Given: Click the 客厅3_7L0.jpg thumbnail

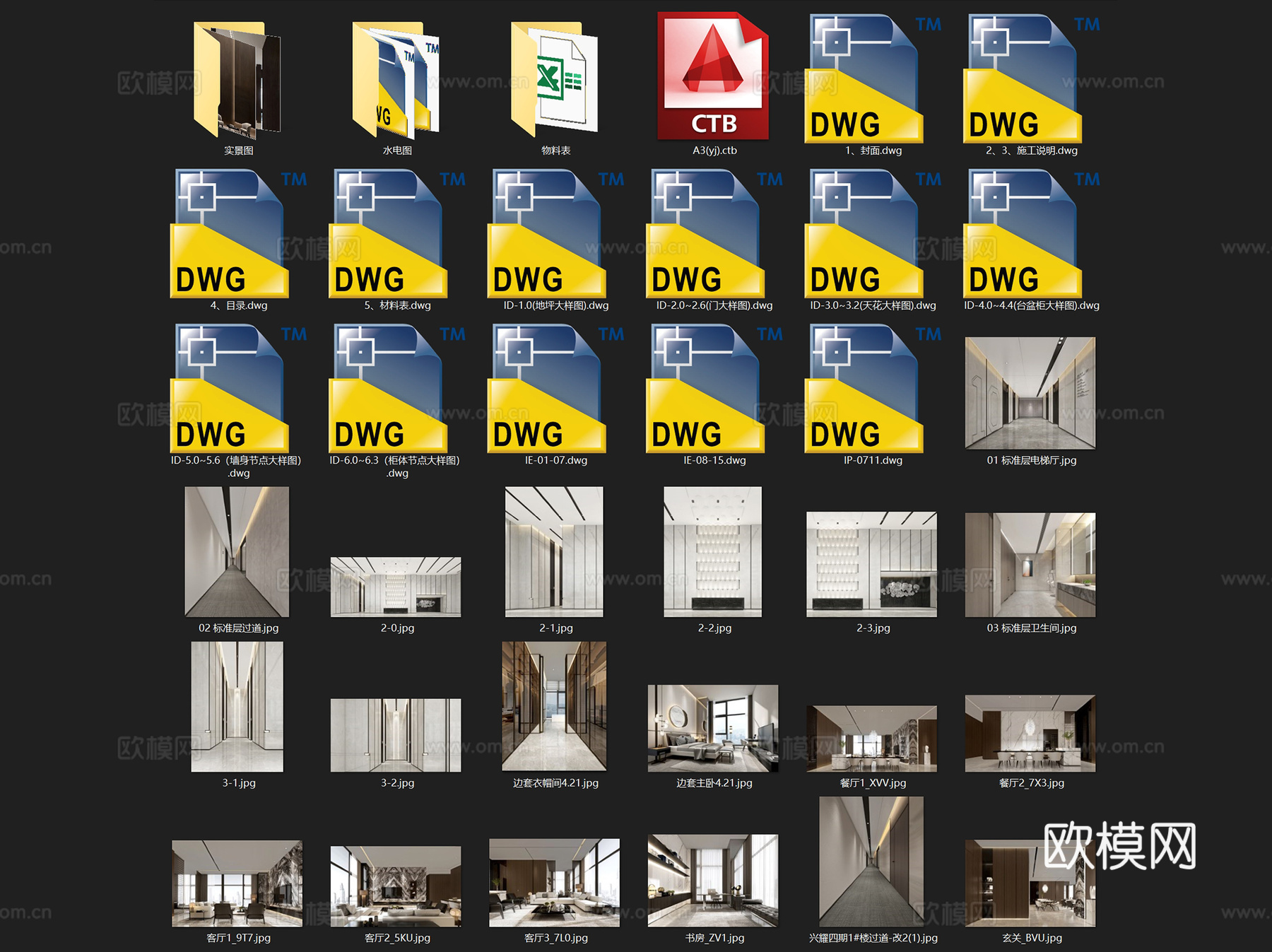Looking at the screenshot, I should 554,883.
